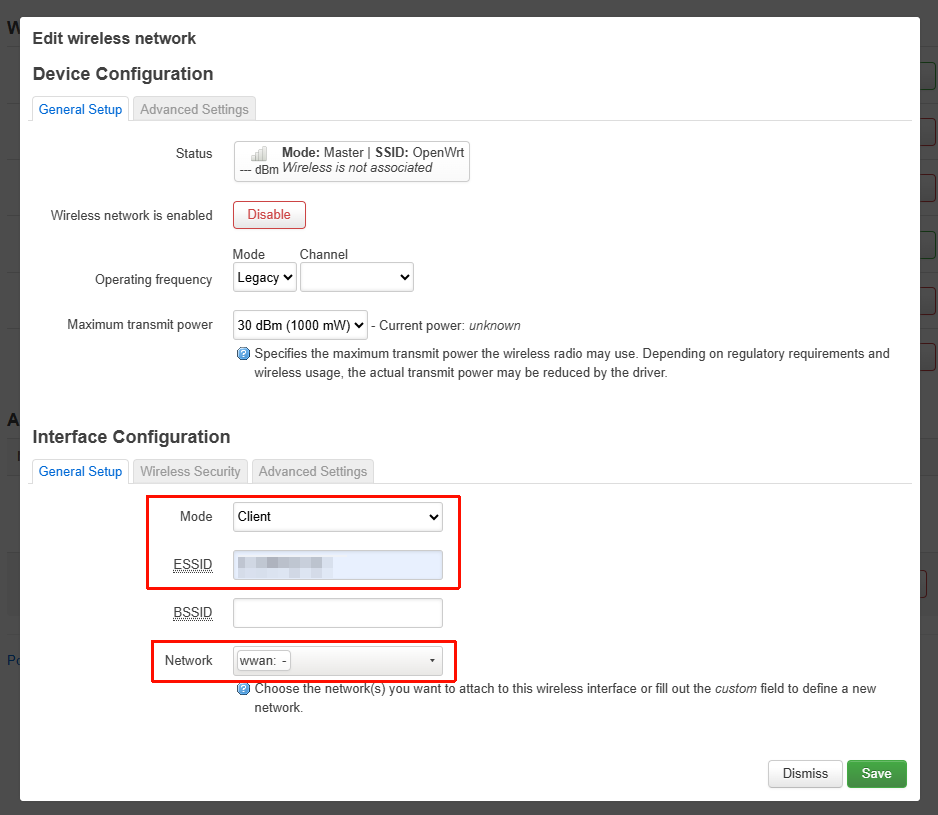The height and width of the screenshot is (815, 938).
Task: Select Device Configuration General Setup tab
Action: (x=80, y=109)
